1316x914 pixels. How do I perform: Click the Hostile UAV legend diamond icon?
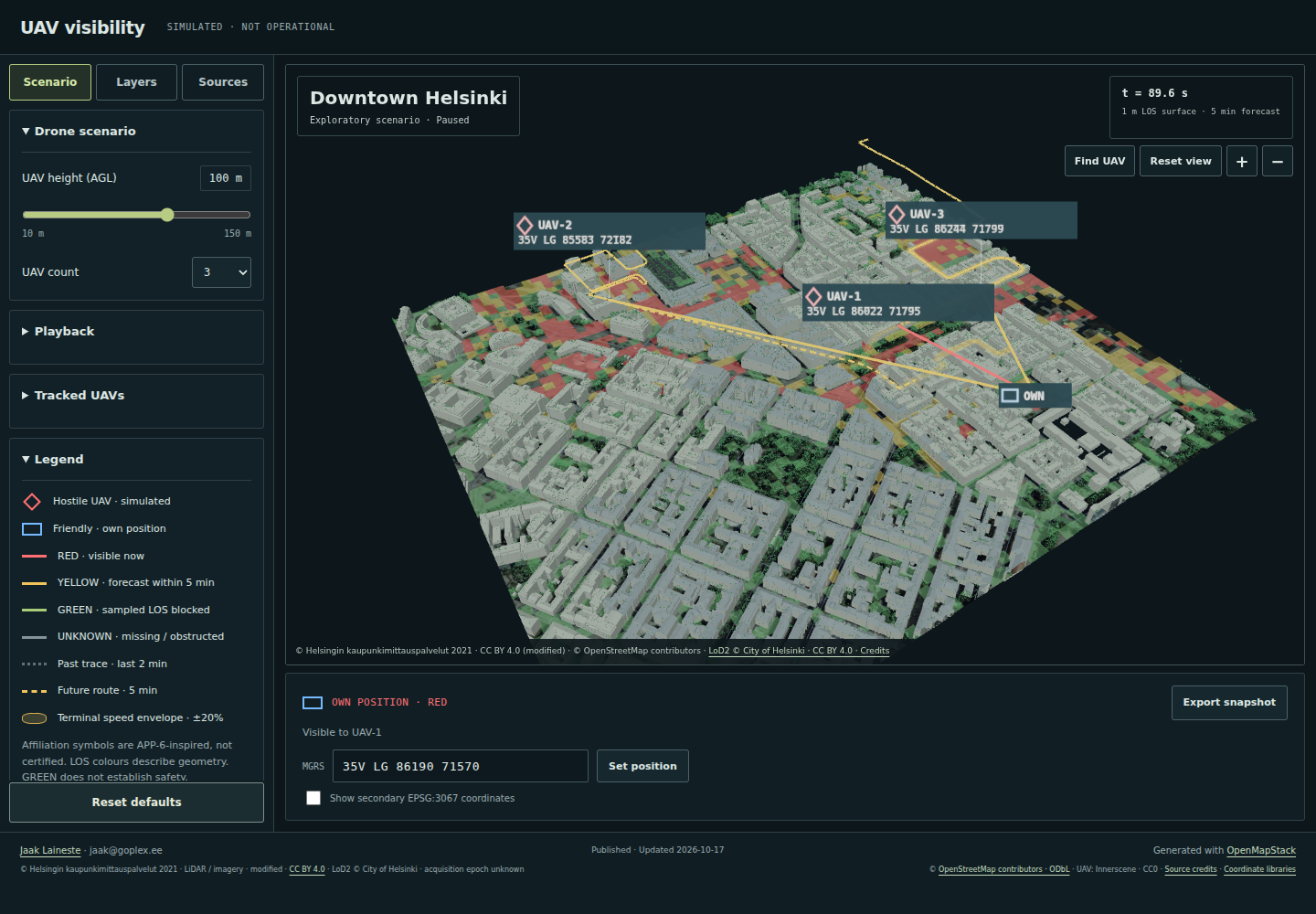pos(32,502)
